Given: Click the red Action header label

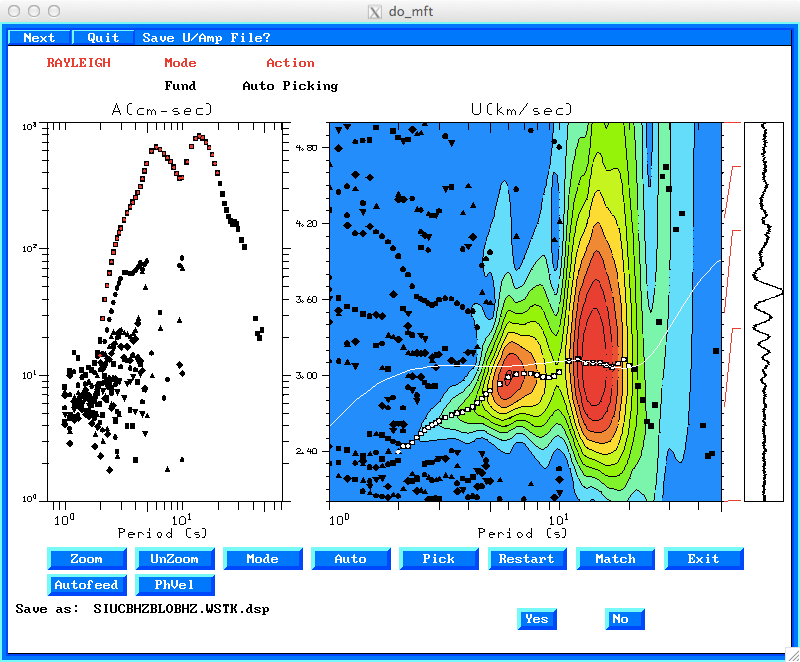Looking at the screenshot, I should pyautogui.click(x=290, y=63).
